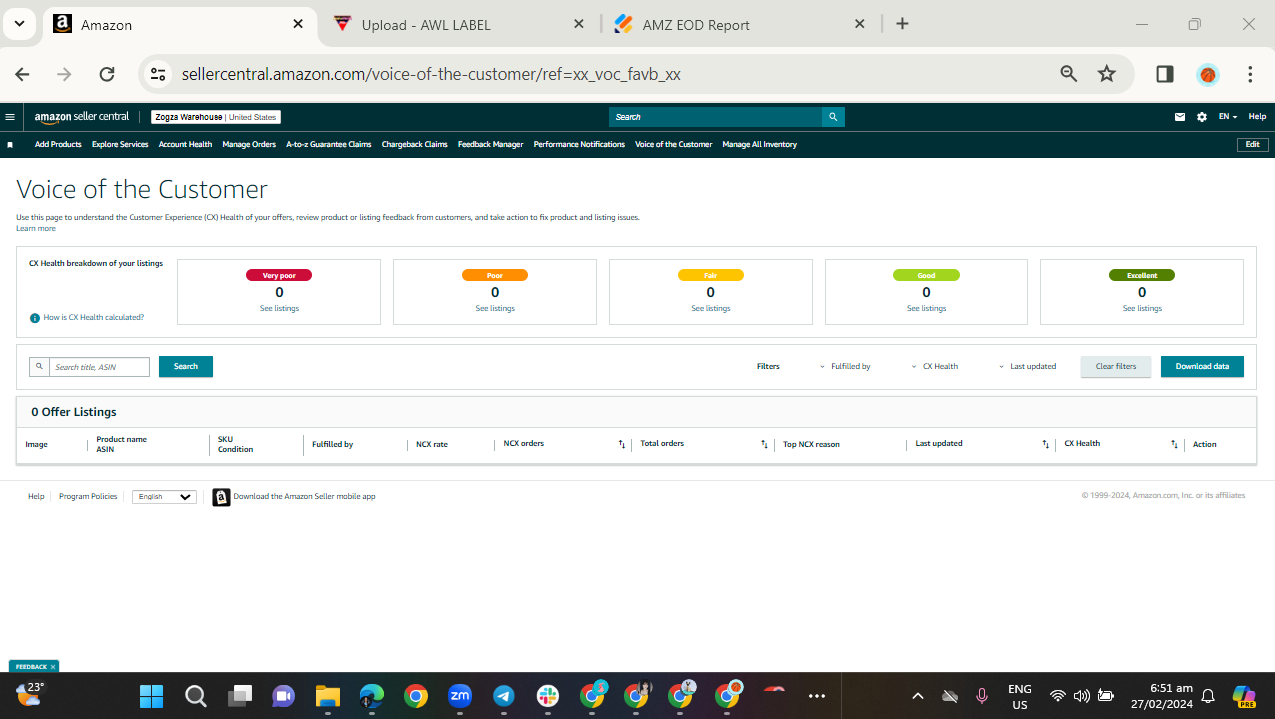
Task: Open Manage All Inventory in nav bar
Action: [x=760, y=145]
